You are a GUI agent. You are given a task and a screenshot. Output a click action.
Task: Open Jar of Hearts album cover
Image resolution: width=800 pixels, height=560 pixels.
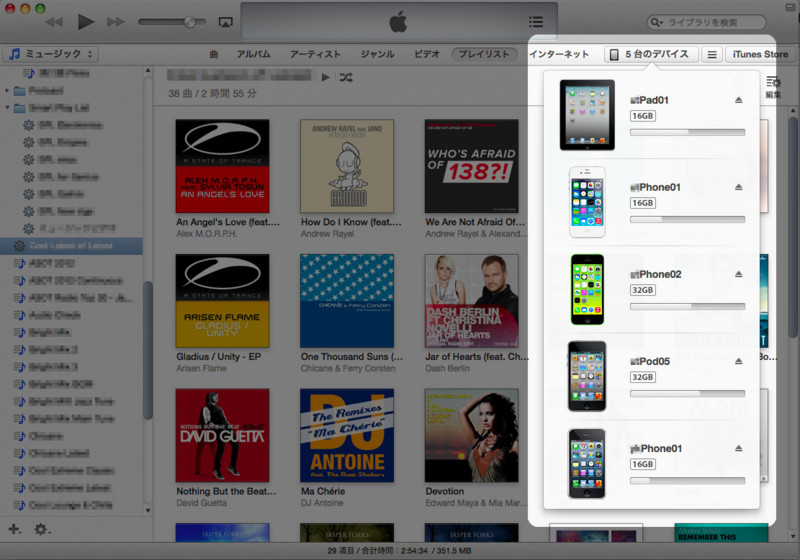[x=471, y=301]
